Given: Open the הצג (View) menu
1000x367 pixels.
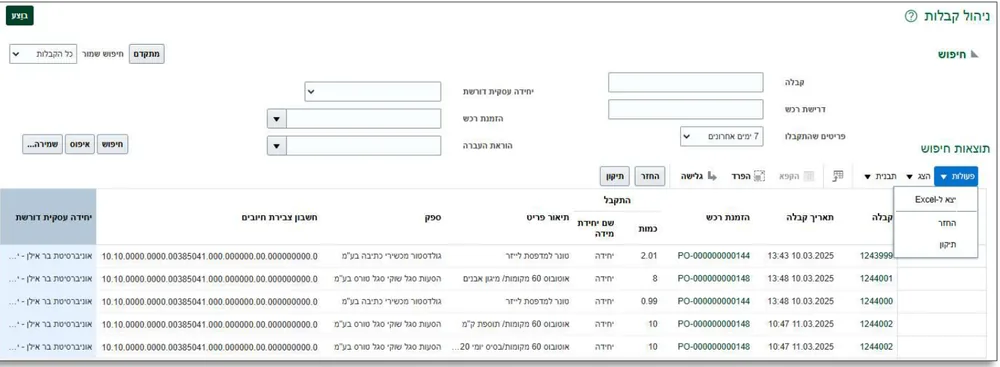Looking at the screenshot, I should pyautogui.click(x=918, y=176).
